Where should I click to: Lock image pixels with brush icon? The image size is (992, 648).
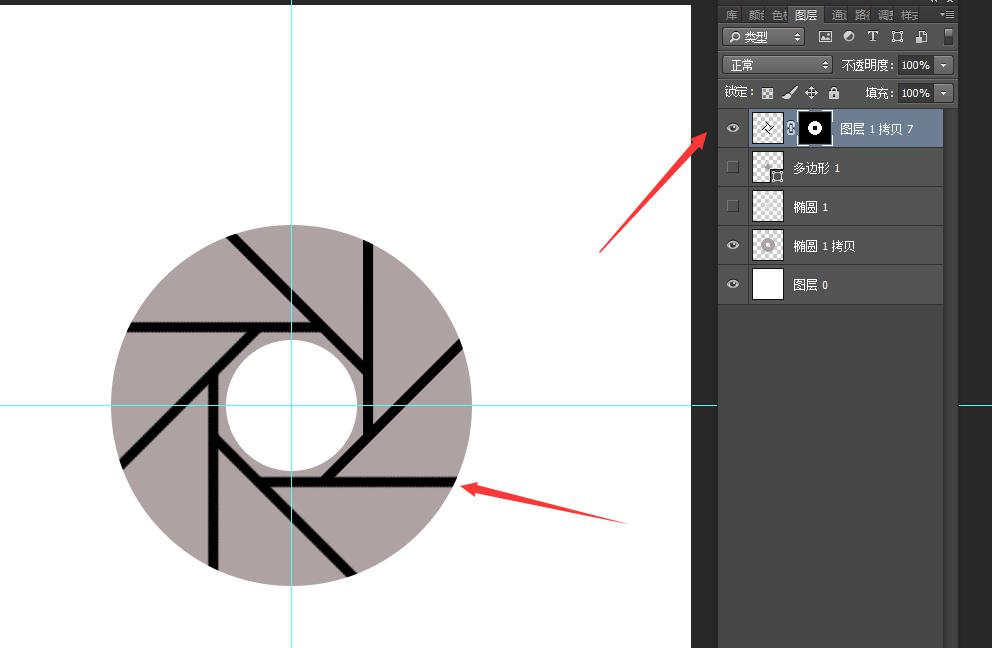pos(790,93)
